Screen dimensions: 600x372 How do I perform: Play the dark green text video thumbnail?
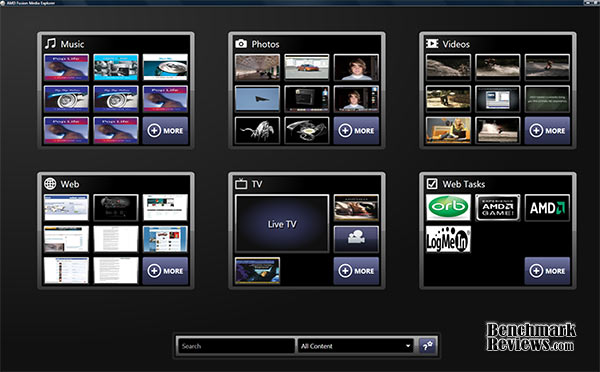(547, 99)
